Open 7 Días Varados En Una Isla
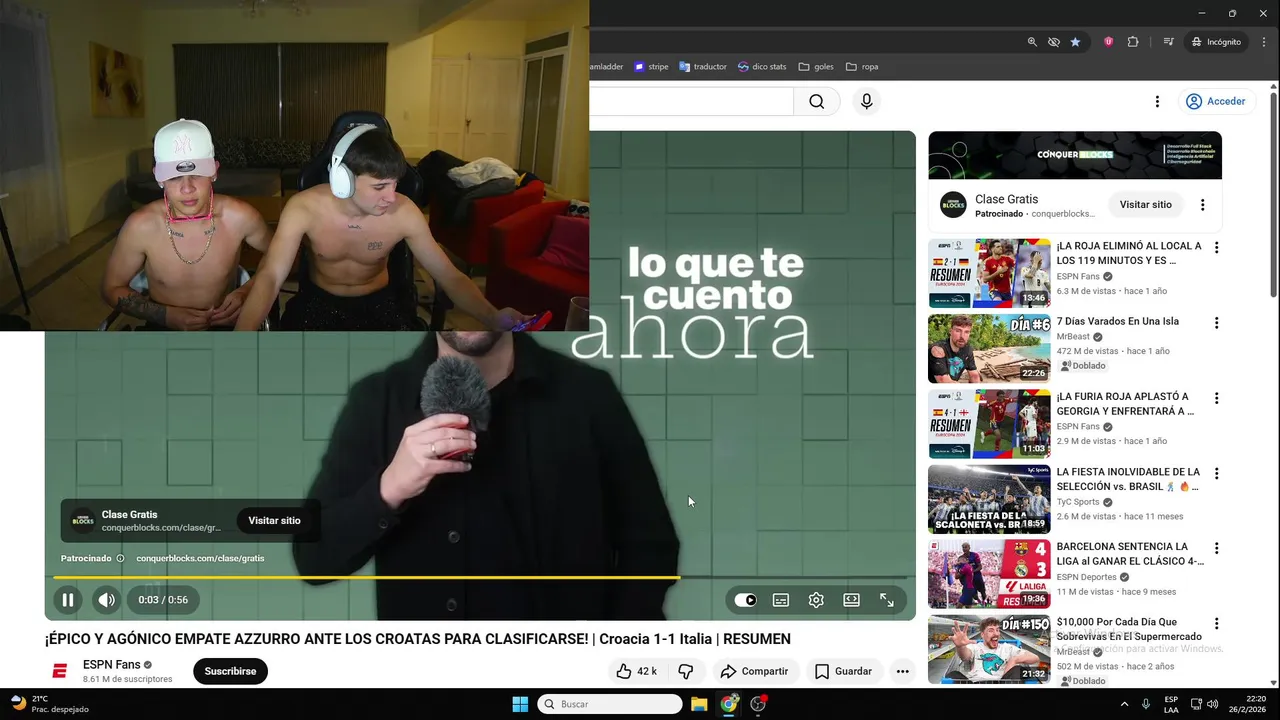This screenshot has width=1280, height=720. coord(1117,321)
